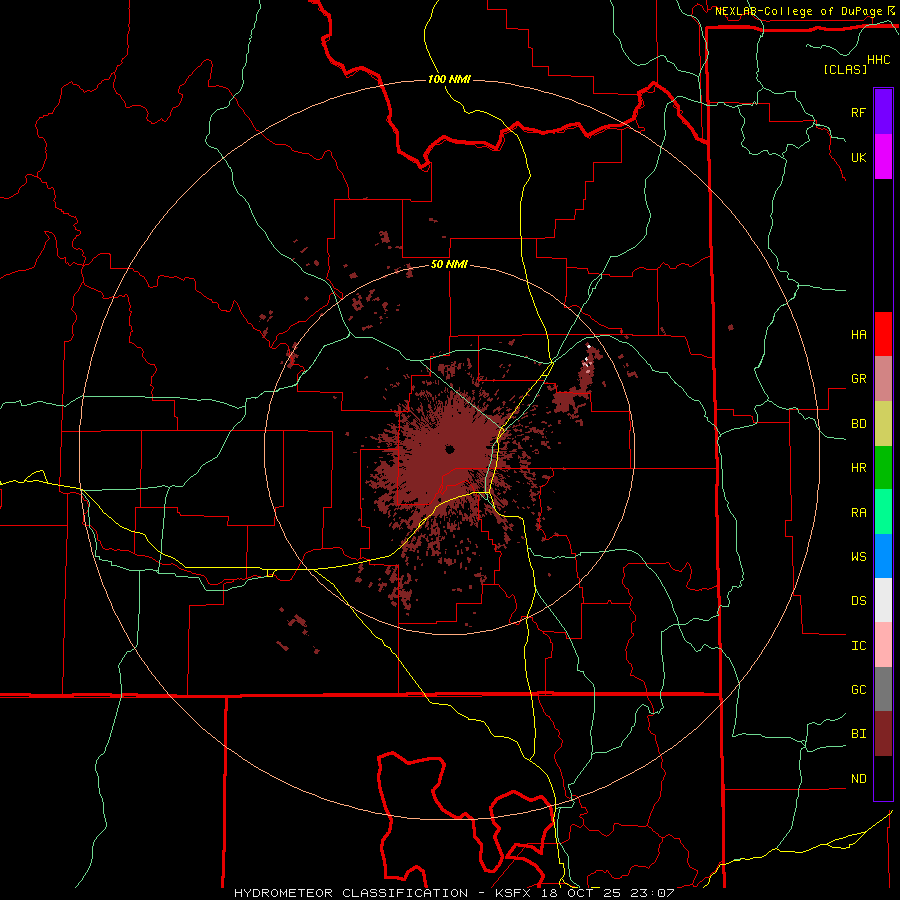900x900 pixels.
Task: Select the GR pink-brown legend color
Action: coord(883,379)
